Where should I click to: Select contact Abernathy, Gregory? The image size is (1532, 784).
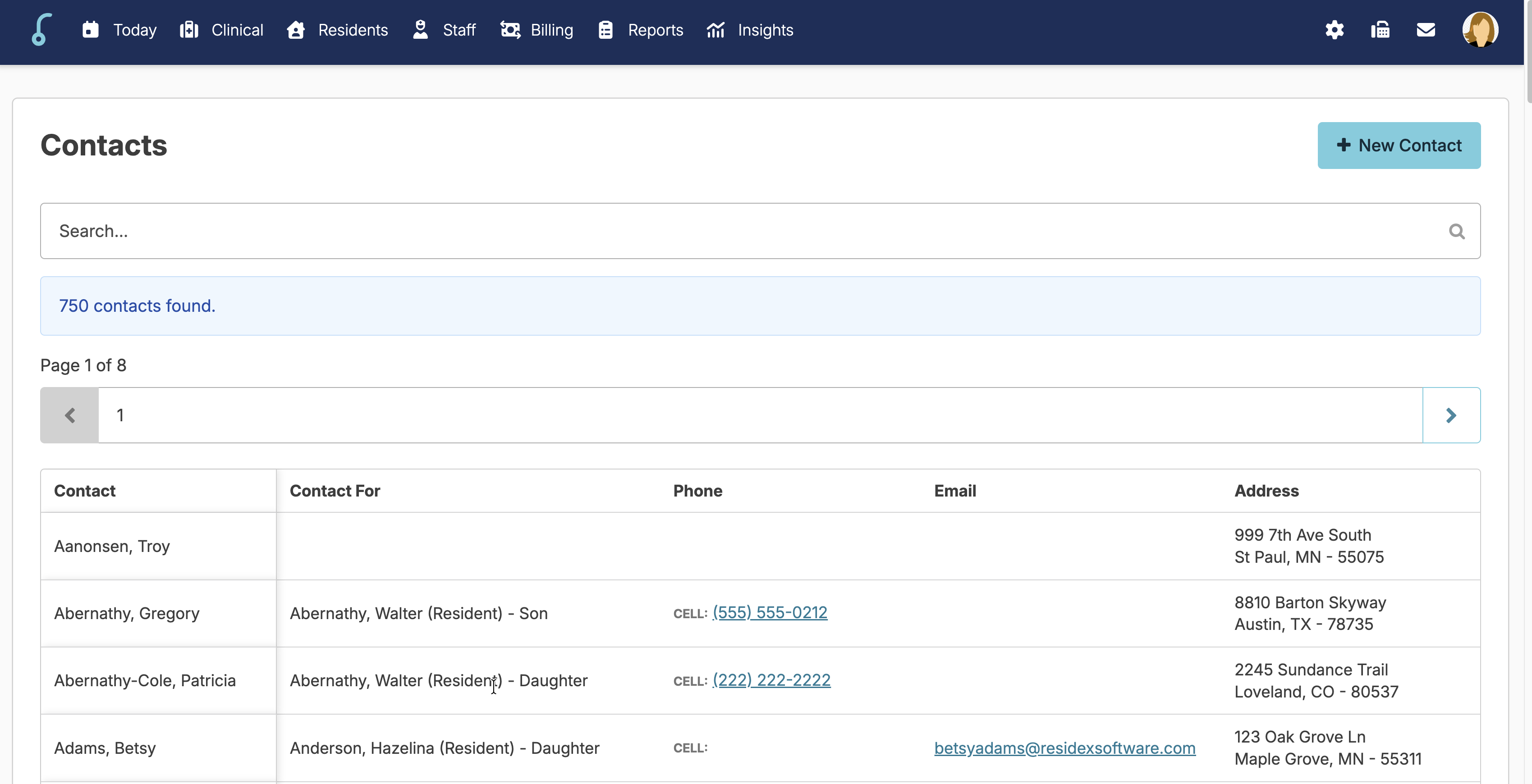[127, 613]
